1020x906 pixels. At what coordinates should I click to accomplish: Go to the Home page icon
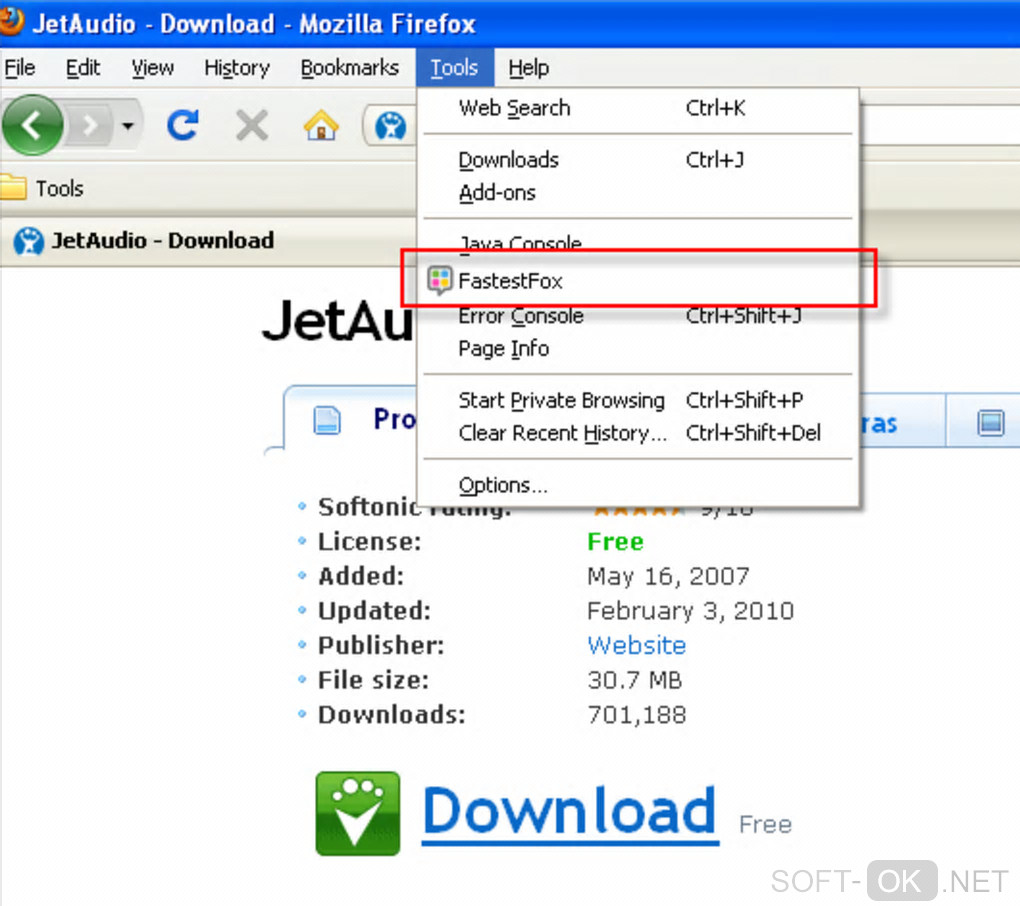321,125
